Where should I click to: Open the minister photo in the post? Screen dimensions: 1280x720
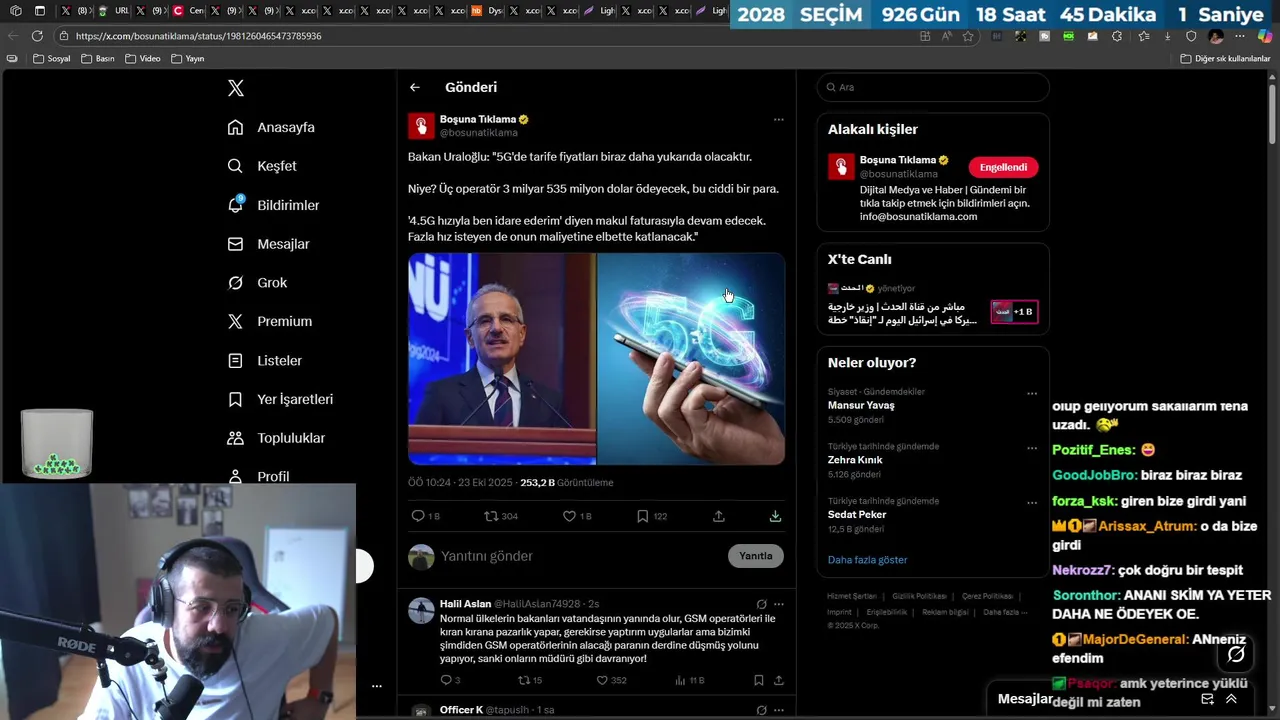[502, 359]
